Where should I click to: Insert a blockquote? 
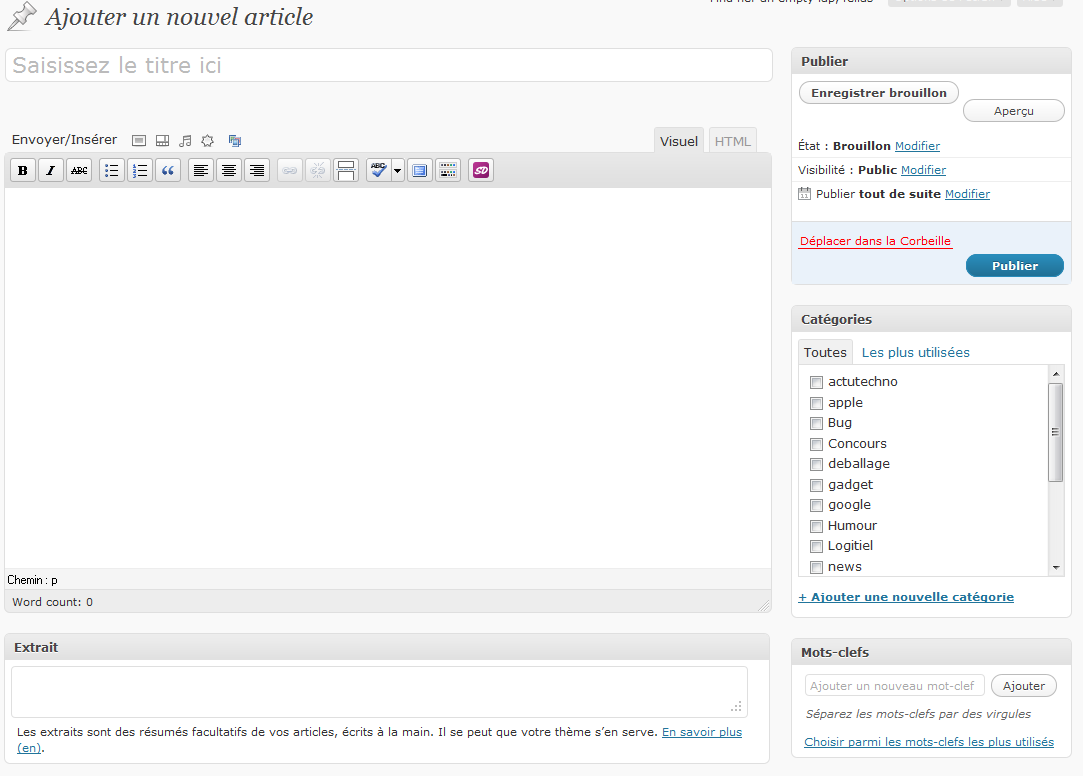(x=168, y=170)
